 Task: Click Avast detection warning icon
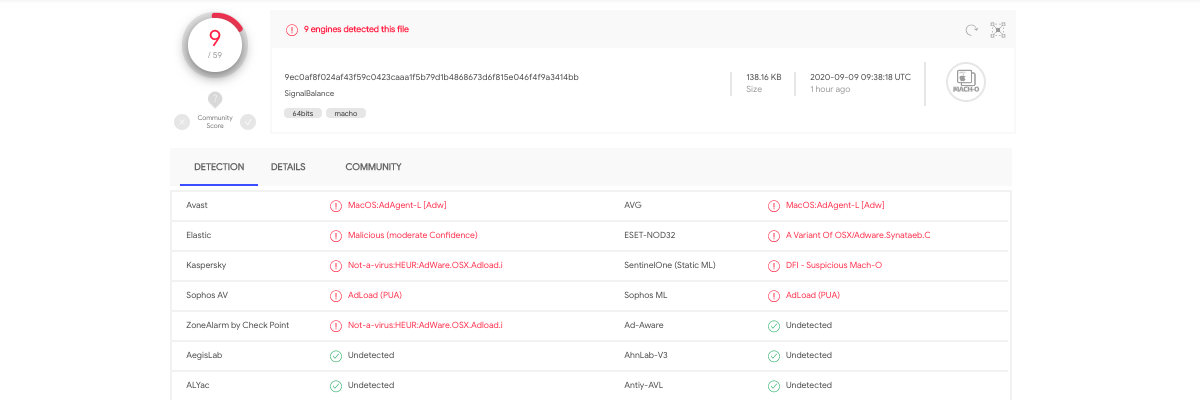pyautogui.click(x=336, y=205)
